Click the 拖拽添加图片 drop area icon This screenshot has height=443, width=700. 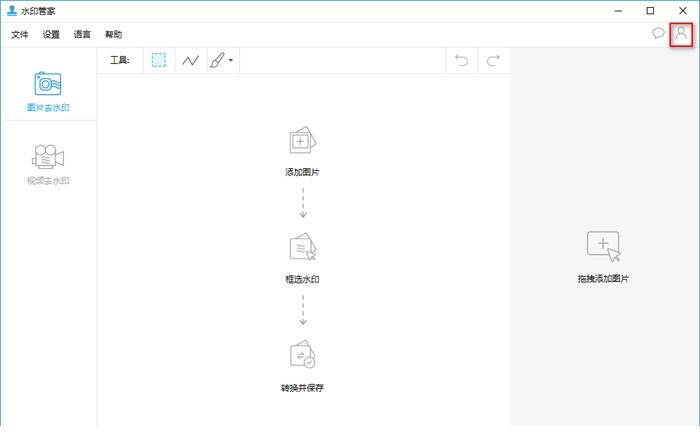point(603,246)
